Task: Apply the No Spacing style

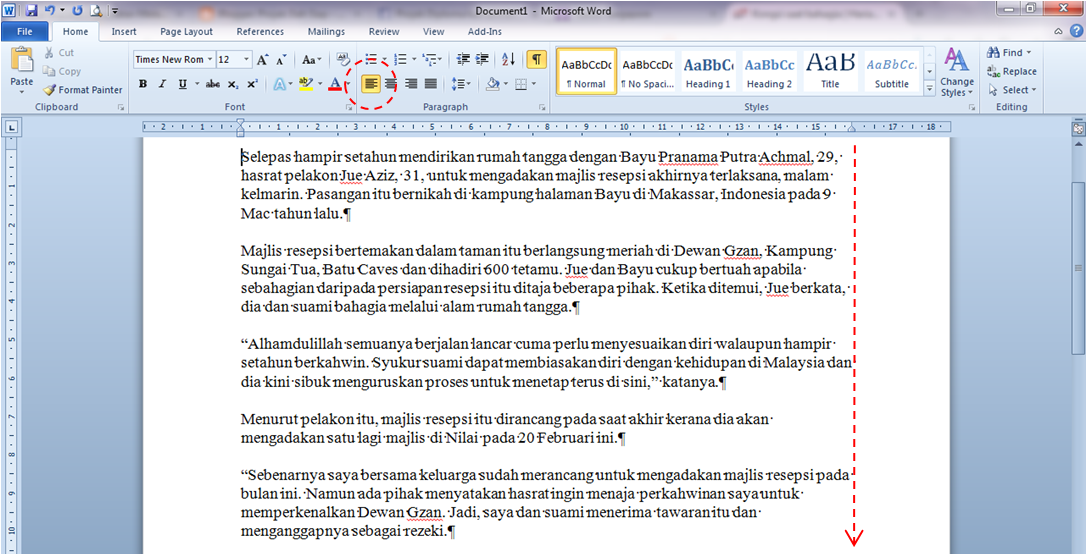Action: point(648,71)
